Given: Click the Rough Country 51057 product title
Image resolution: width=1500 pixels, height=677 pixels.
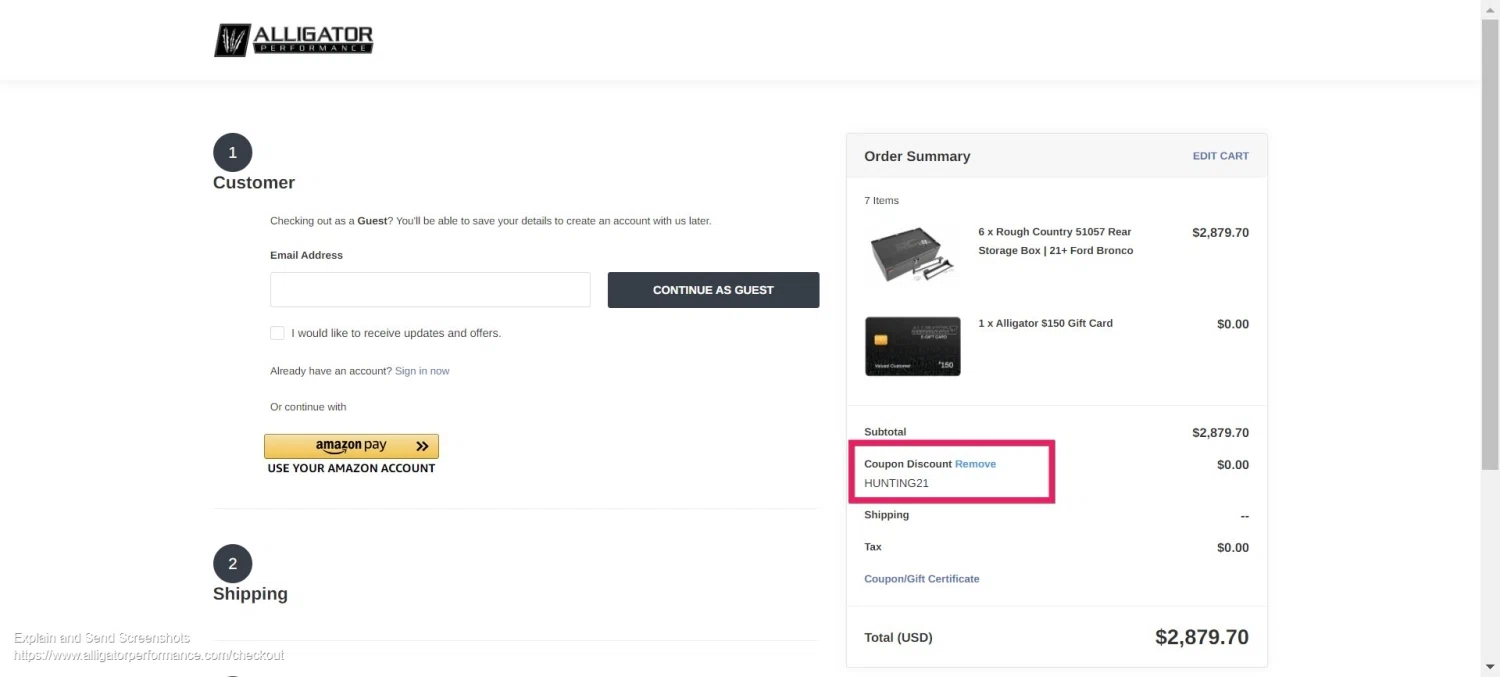Looking at the screenshot, I should click(1055, 241).
